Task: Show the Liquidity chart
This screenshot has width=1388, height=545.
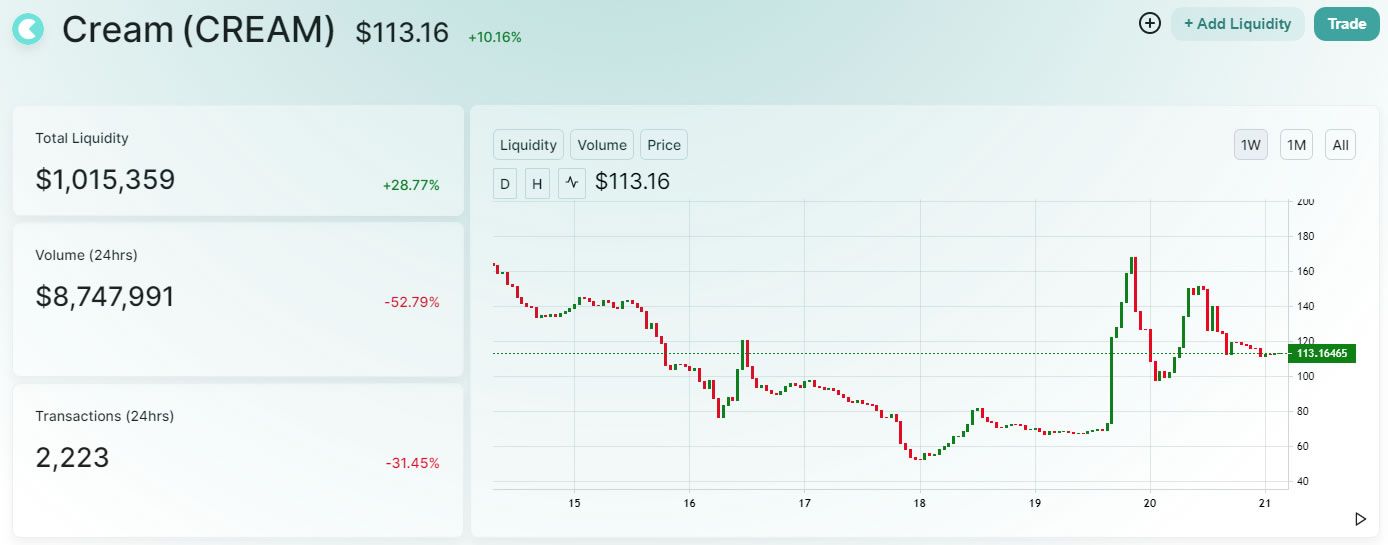Action: (x=528, y=145)
